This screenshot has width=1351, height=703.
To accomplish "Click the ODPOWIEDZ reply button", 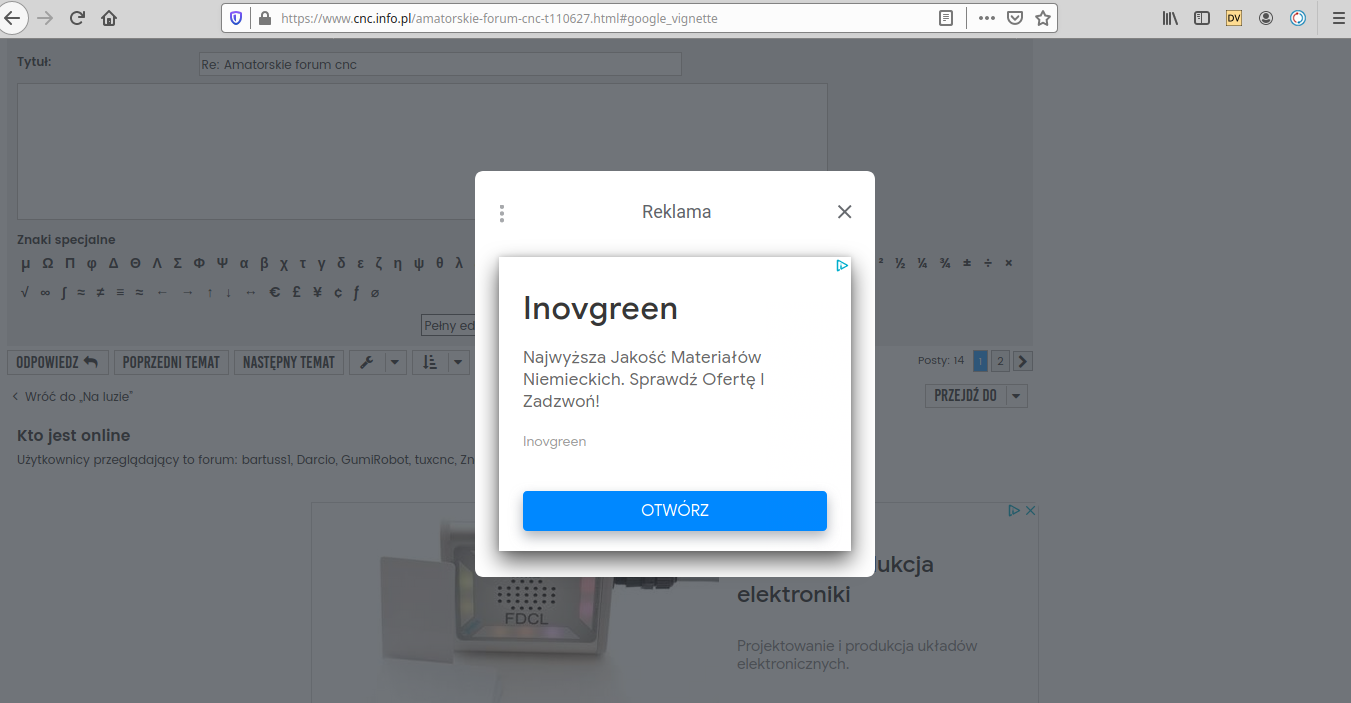I will pyautogui.click(x=57, y=362).
